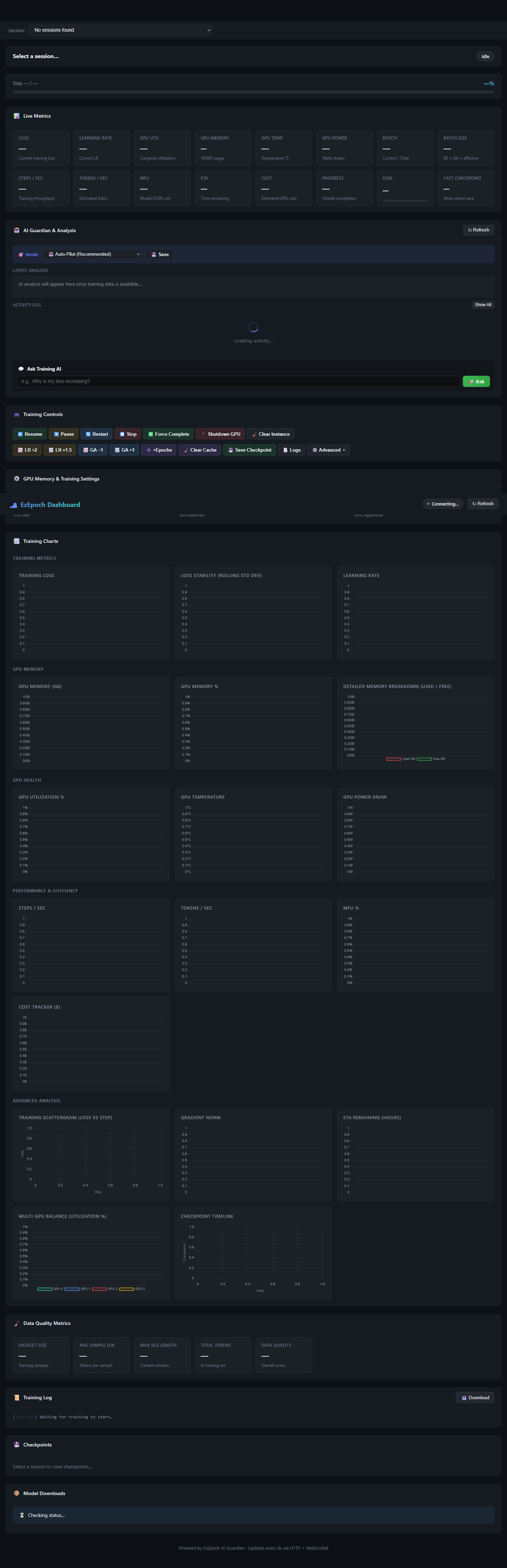This screenshot has width=507, height=1568.
Task: Add epochs with +Epochs button
Action: (159, 450)
